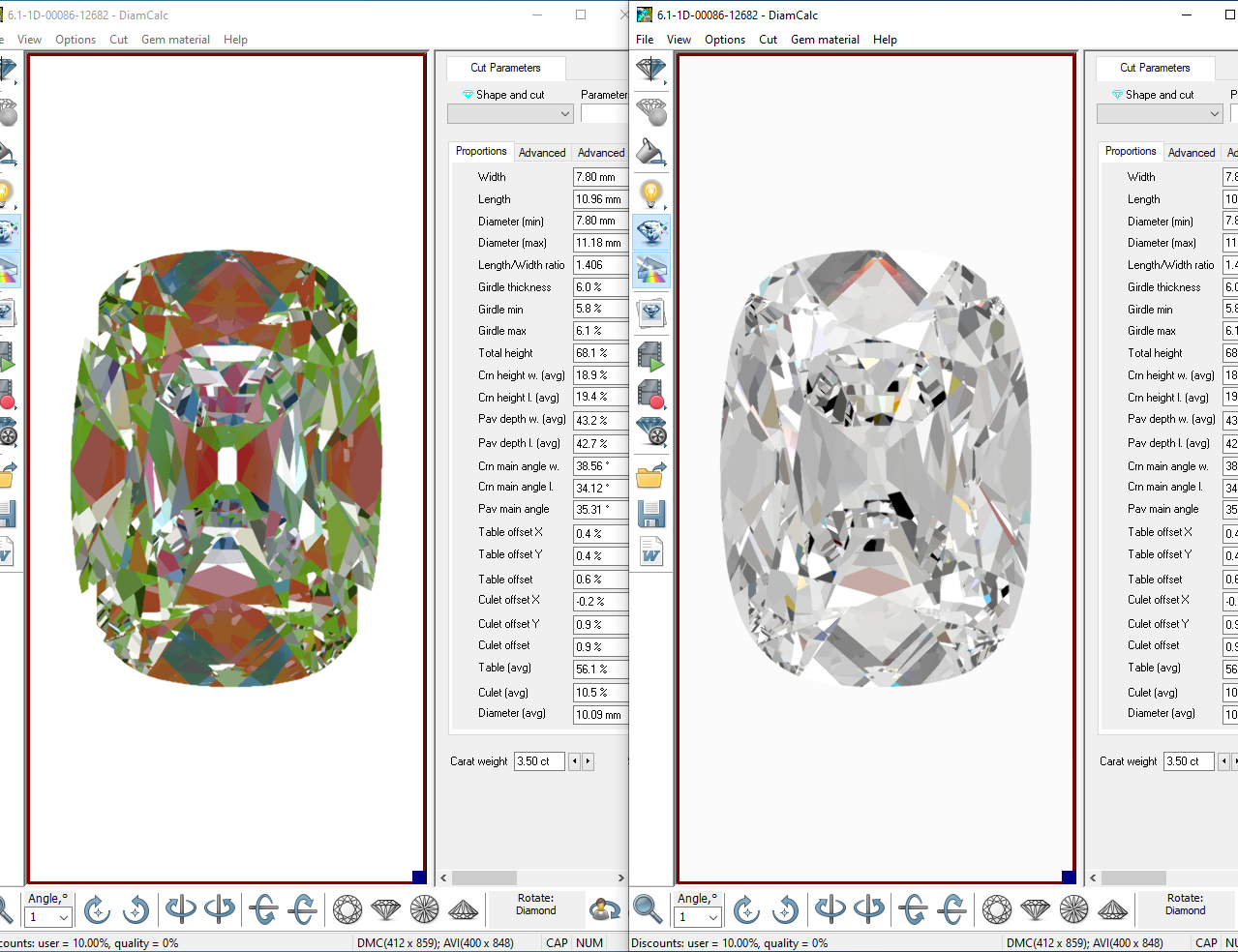Increase carat weight with right arrow in left window

(588, 761)
